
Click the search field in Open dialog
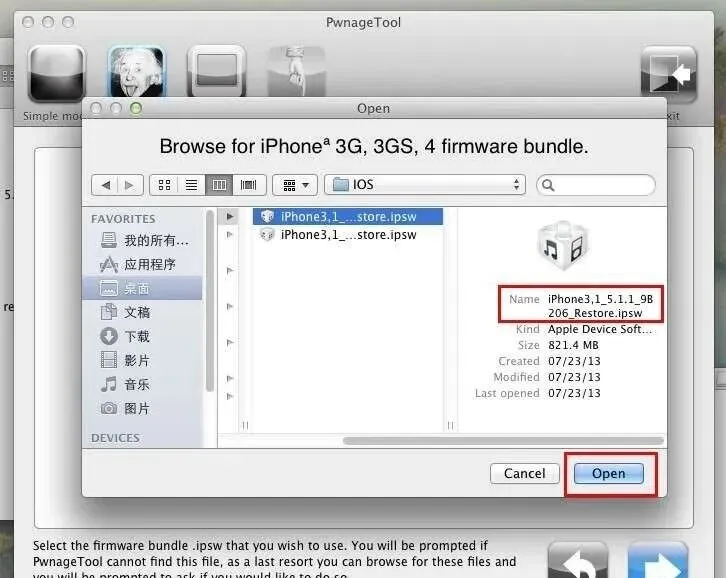[595, 185]
